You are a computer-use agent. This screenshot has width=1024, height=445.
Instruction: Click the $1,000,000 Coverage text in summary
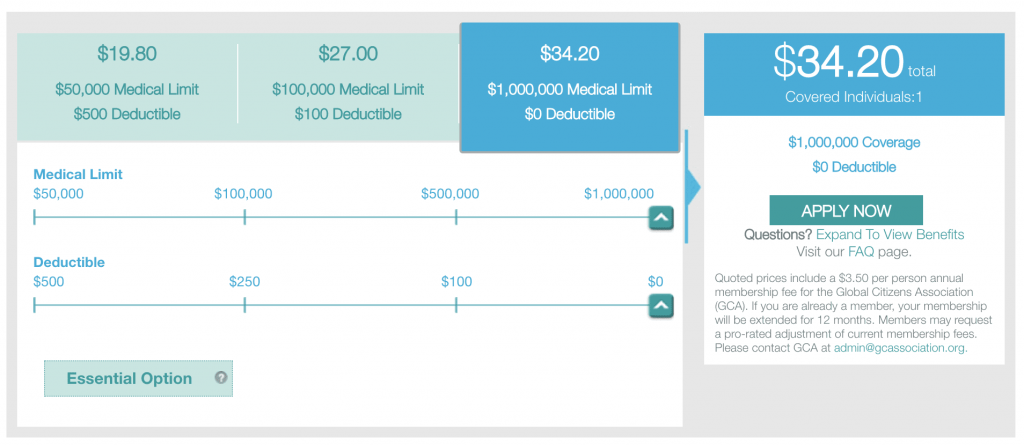click(854, 142)
